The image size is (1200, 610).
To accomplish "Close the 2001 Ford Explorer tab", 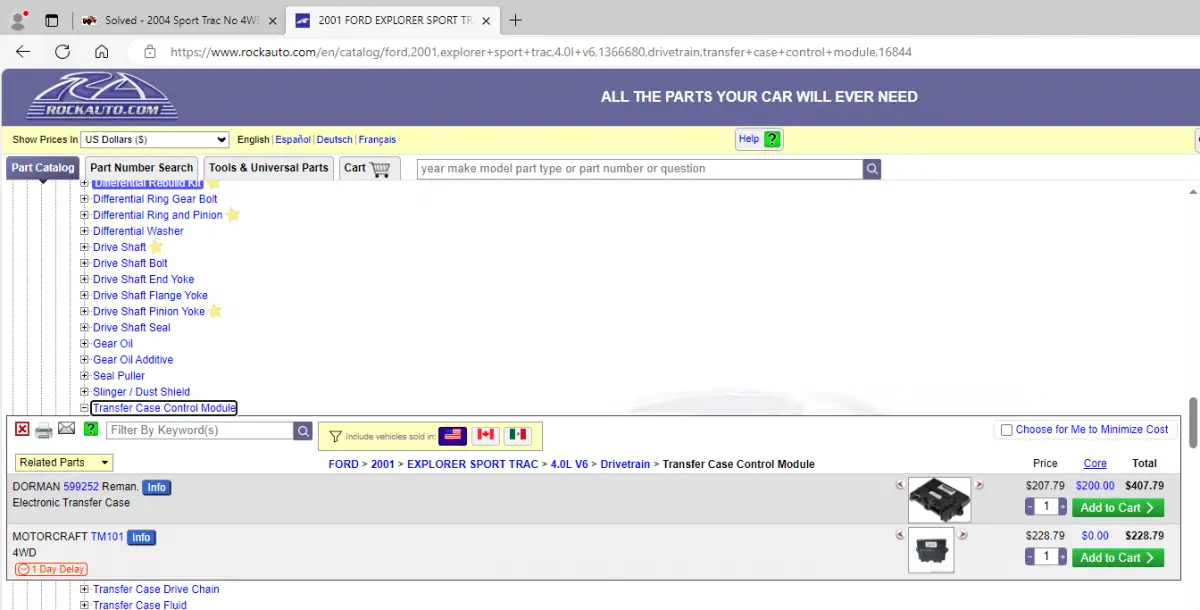I will pos(487,20).
